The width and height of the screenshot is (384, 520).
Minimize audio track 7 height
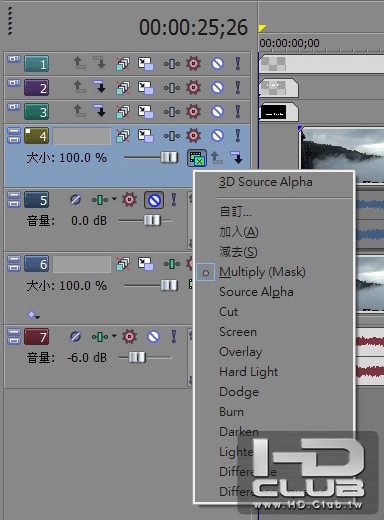(14, 332)
